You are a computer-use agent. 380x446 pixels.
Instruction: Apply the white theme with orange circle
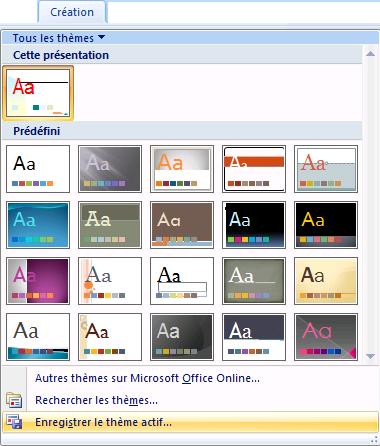(x=110, y=281)
